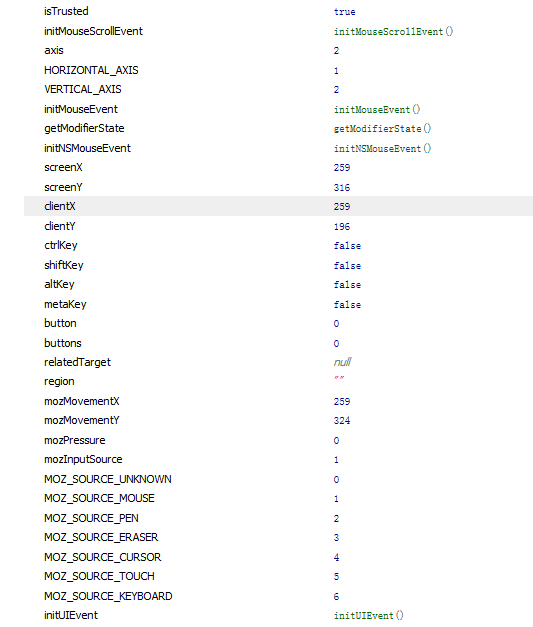
Task: Select the axis property name
Action: [54, 50]
